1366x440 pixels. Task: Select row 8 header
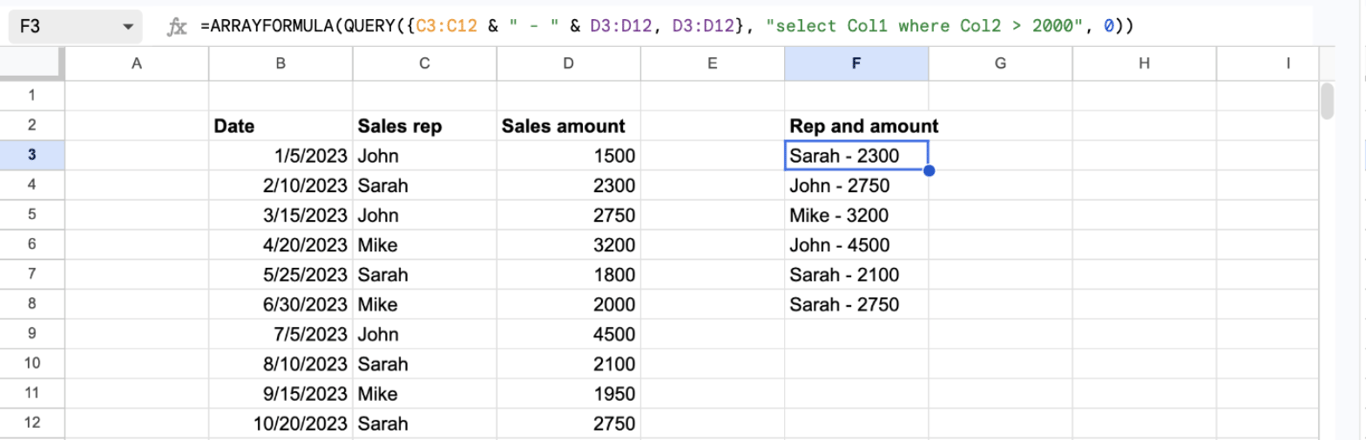tap(32, 304)
